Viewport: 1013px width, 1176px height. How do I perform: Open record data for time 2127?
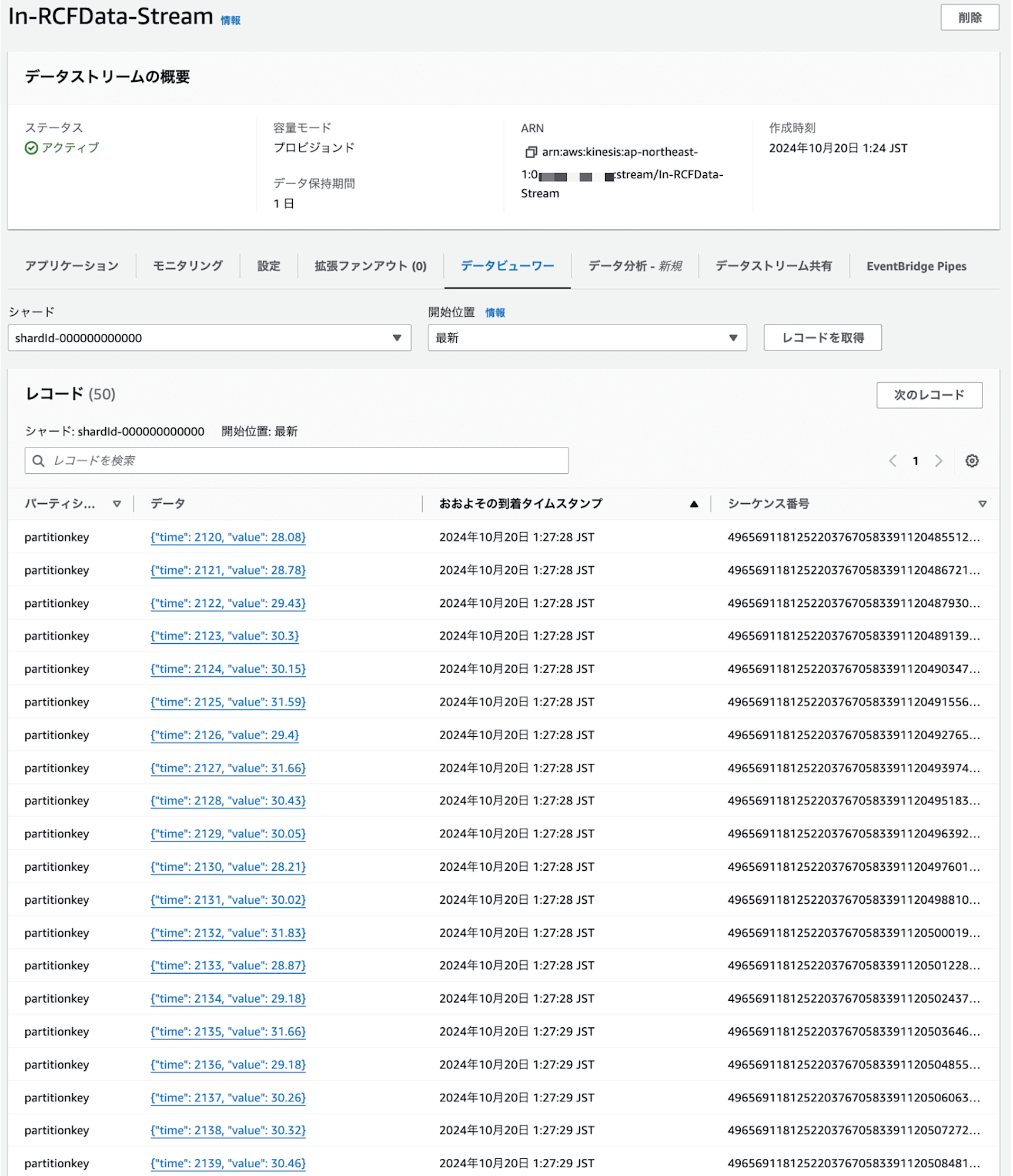tap(228, 769)
